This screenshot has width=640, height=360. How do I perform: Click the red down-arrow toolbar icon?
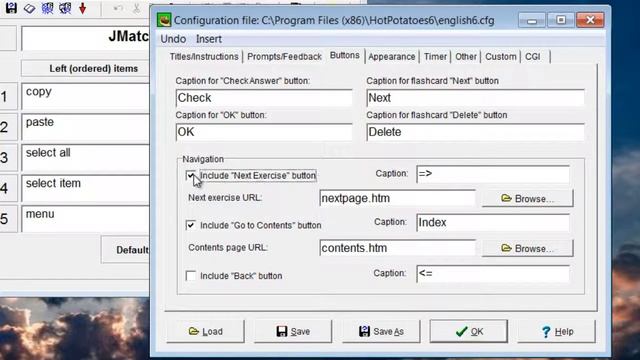83,8
